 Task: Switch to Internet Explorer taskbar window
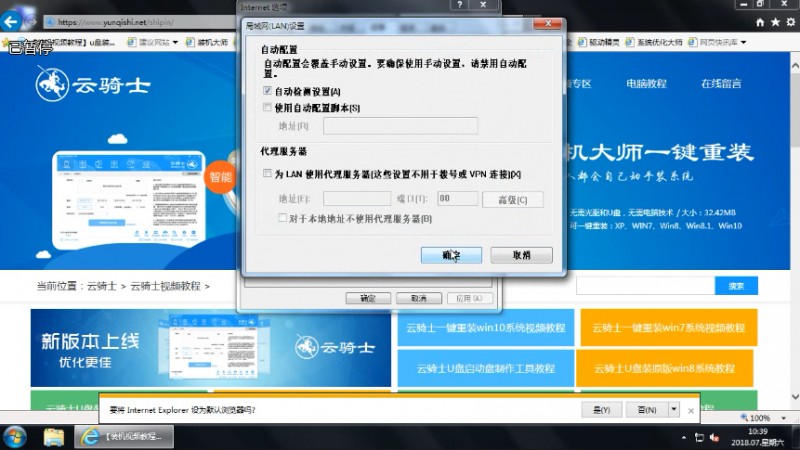(x=124, y=437)
